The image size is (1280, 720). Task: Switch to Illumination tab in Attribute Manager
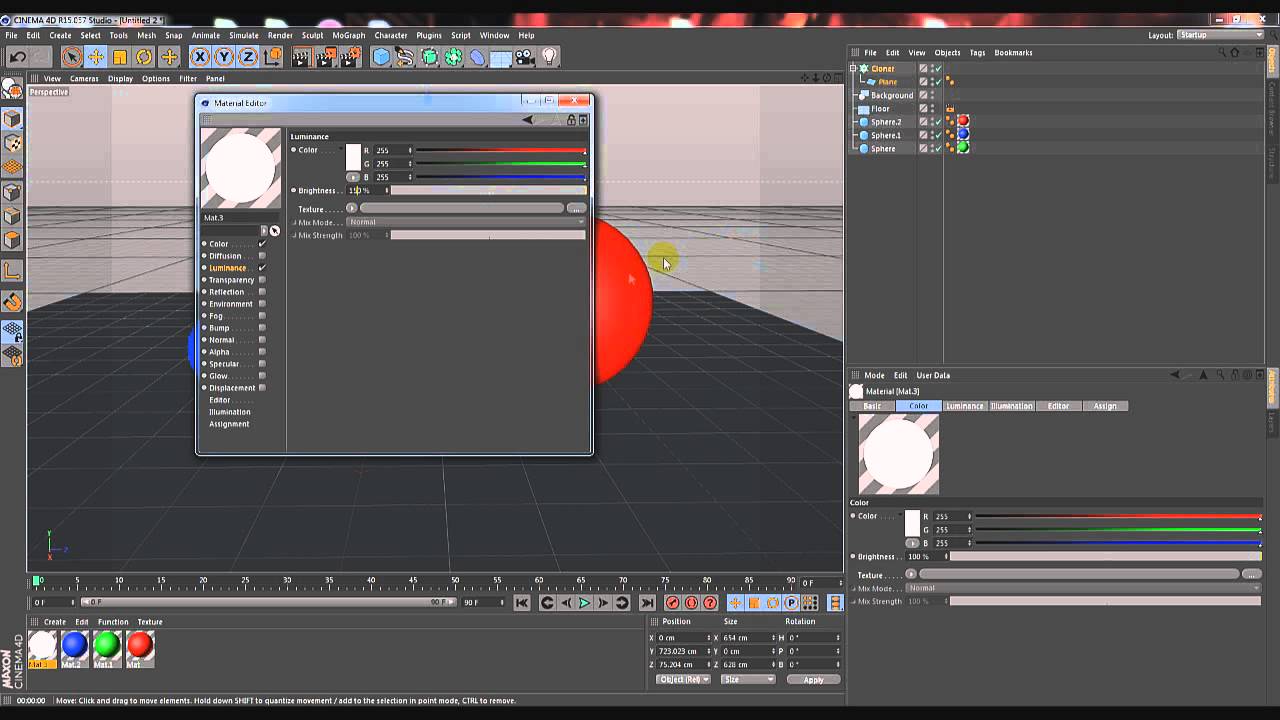click(1012, 406)
